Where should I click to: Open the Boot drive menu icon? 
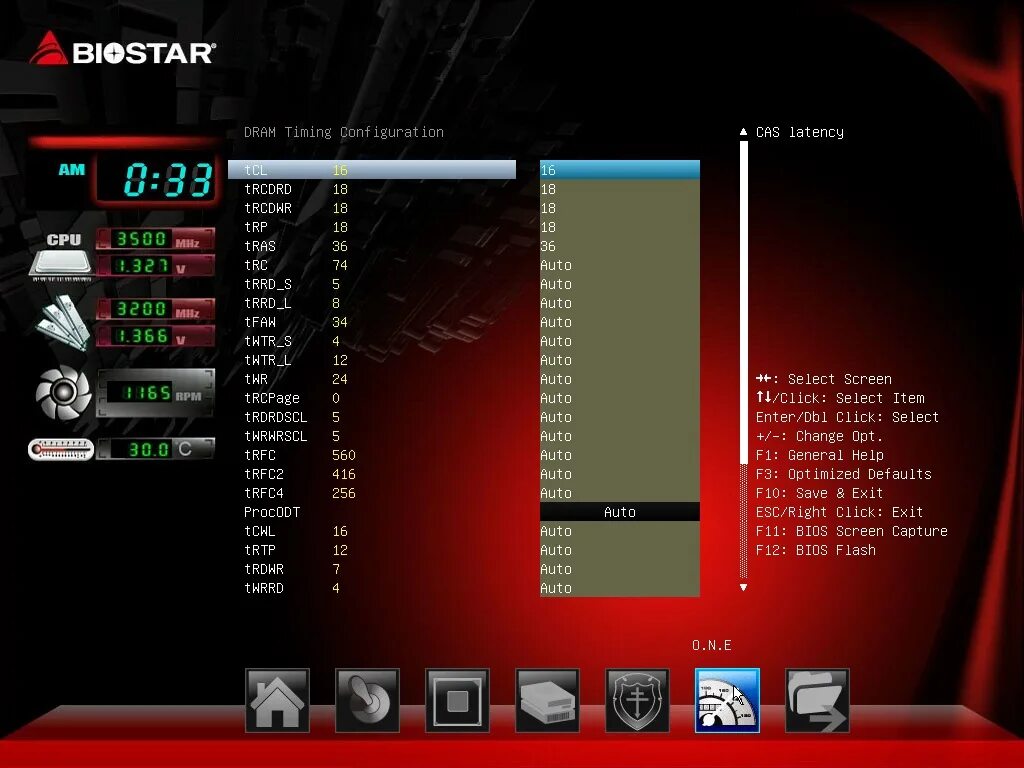547,701
